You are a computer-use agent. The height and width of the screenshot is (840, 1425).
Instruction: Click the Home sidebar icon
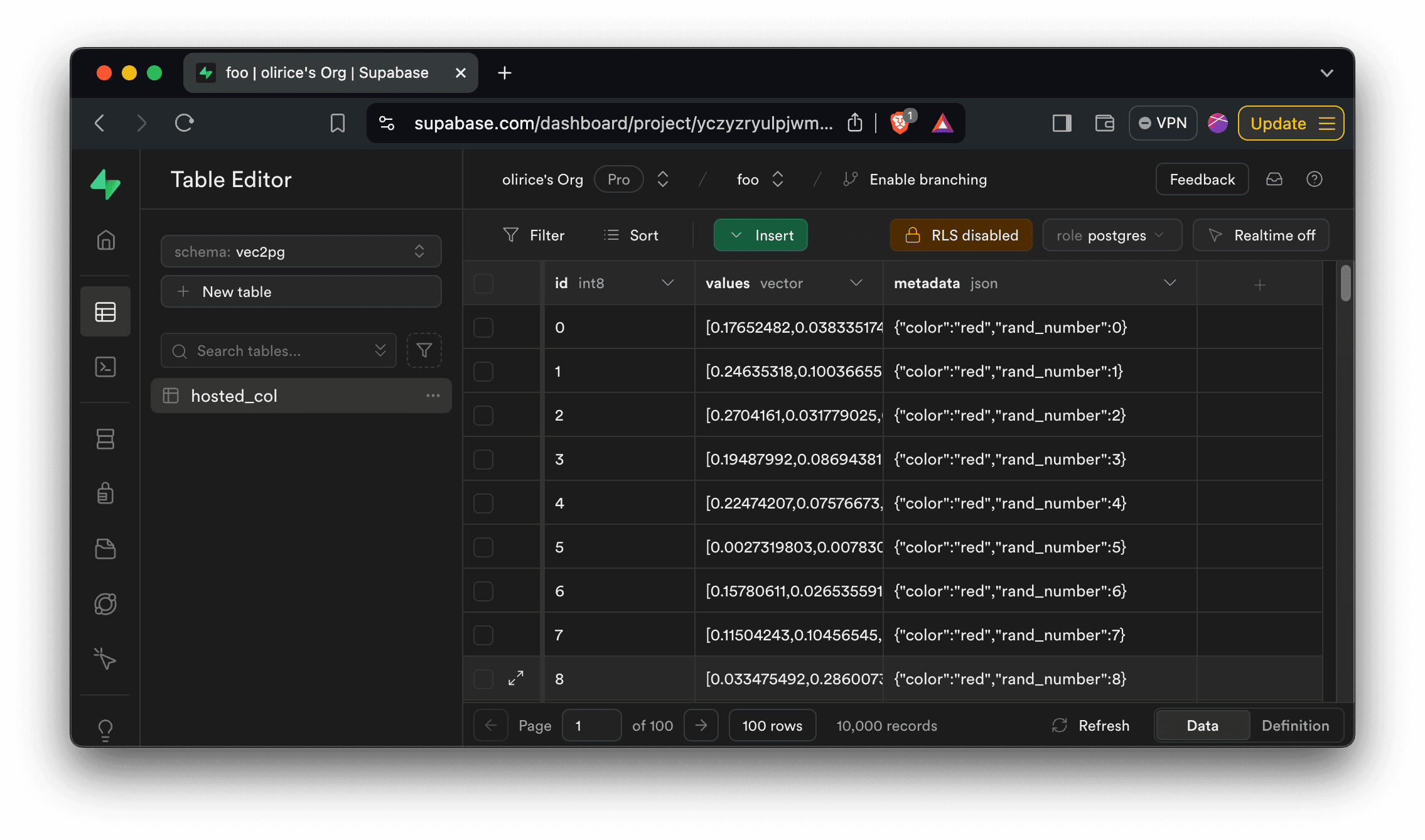click(x=105, y=240)
